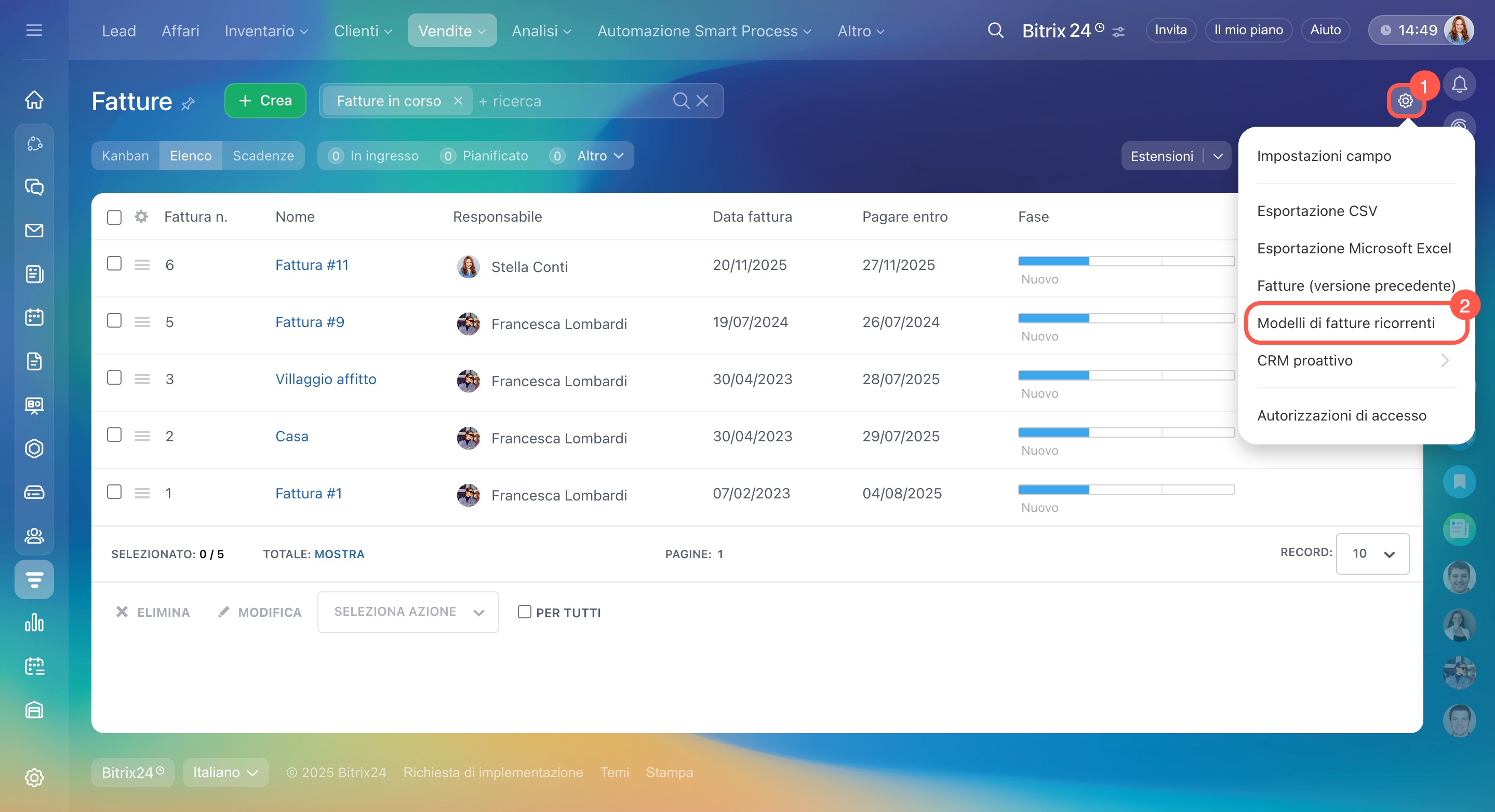Toggle the select-all checkbox in table header

tap(114, 218)
